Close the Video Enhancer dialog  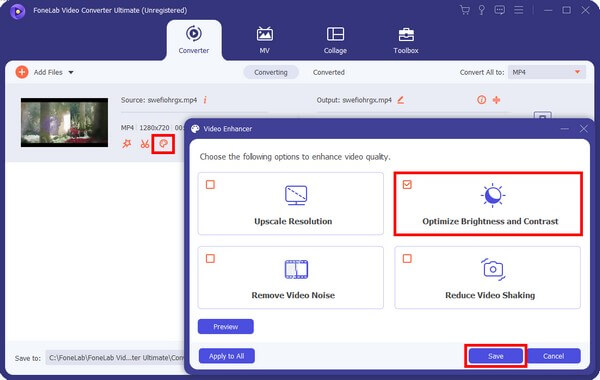point(584,129)
